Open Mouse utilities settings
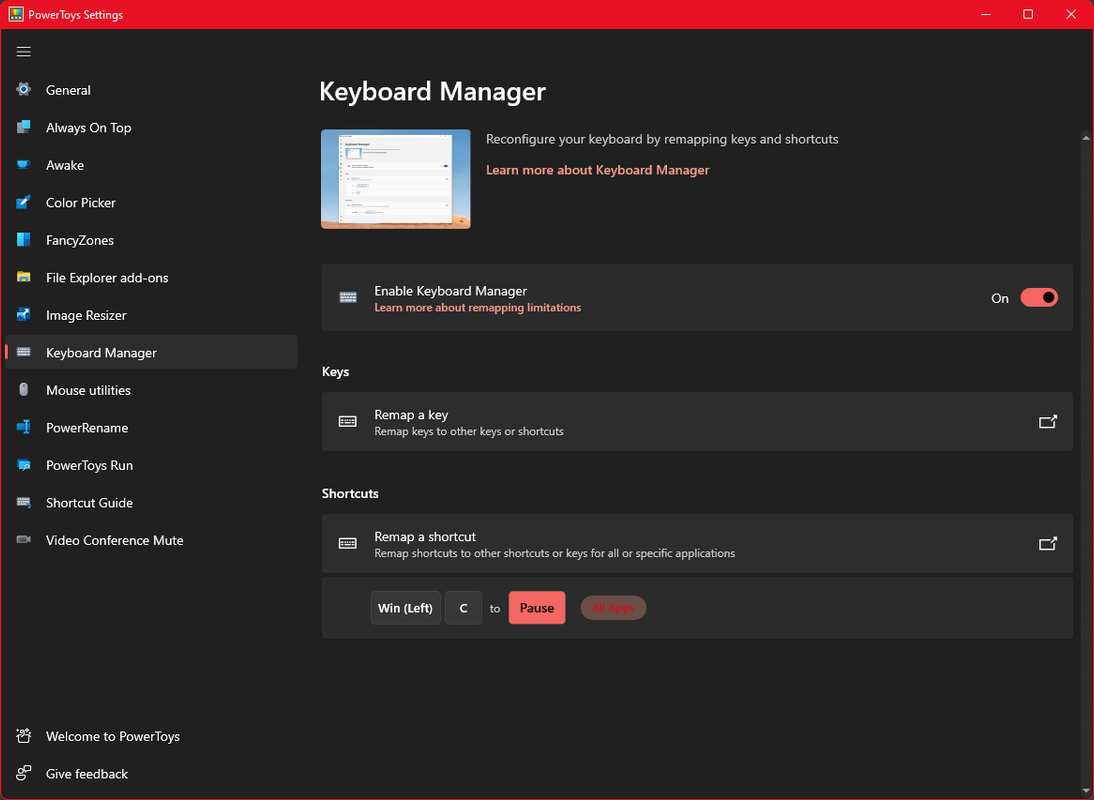This screenshot has height=800, width=1094. [151, 391]
